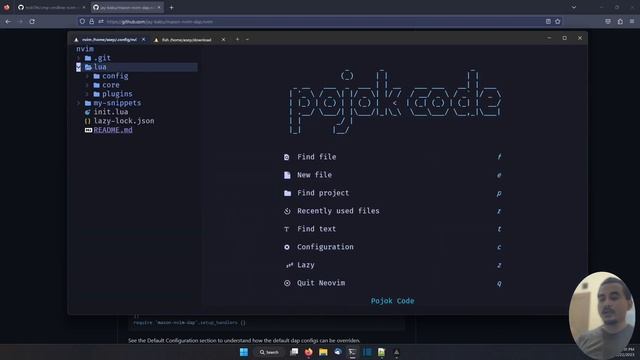This screenshot has height=360, width=640.
Task: Open Firefox list all tabs dropdown
Action: (573, 7)
